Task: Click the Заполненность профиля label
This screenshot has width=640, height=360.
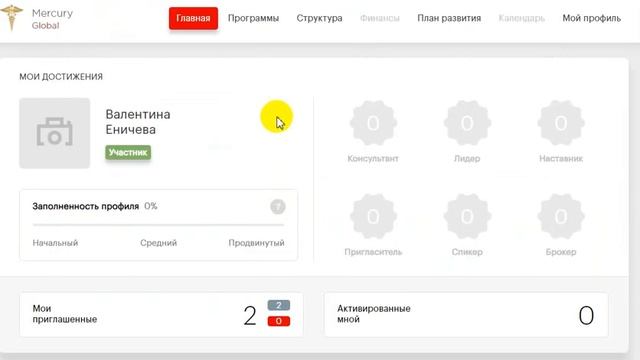Action: pyautogui.click(x=86, y=206)
